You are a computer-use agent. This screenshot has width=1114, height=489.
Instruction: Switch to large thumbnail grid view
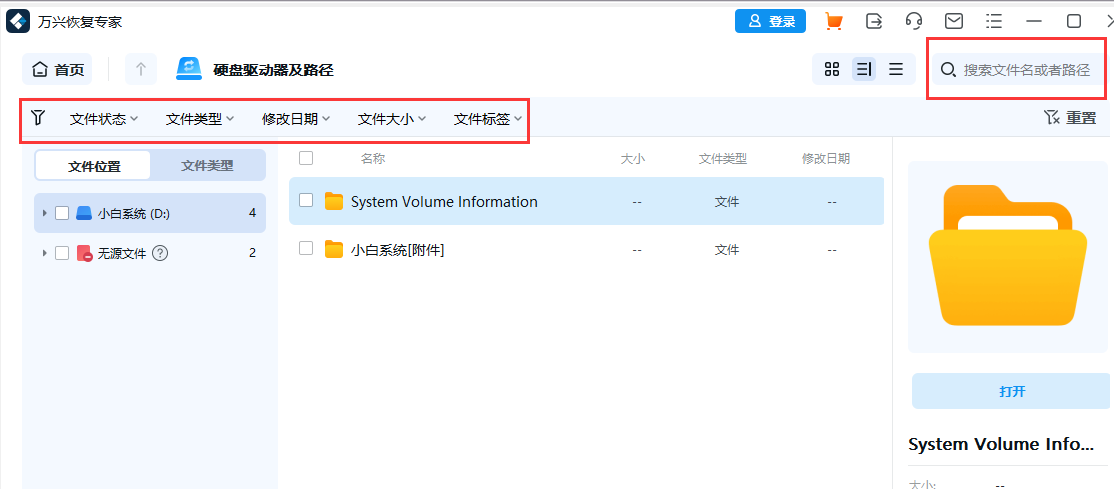click(832, 69)
